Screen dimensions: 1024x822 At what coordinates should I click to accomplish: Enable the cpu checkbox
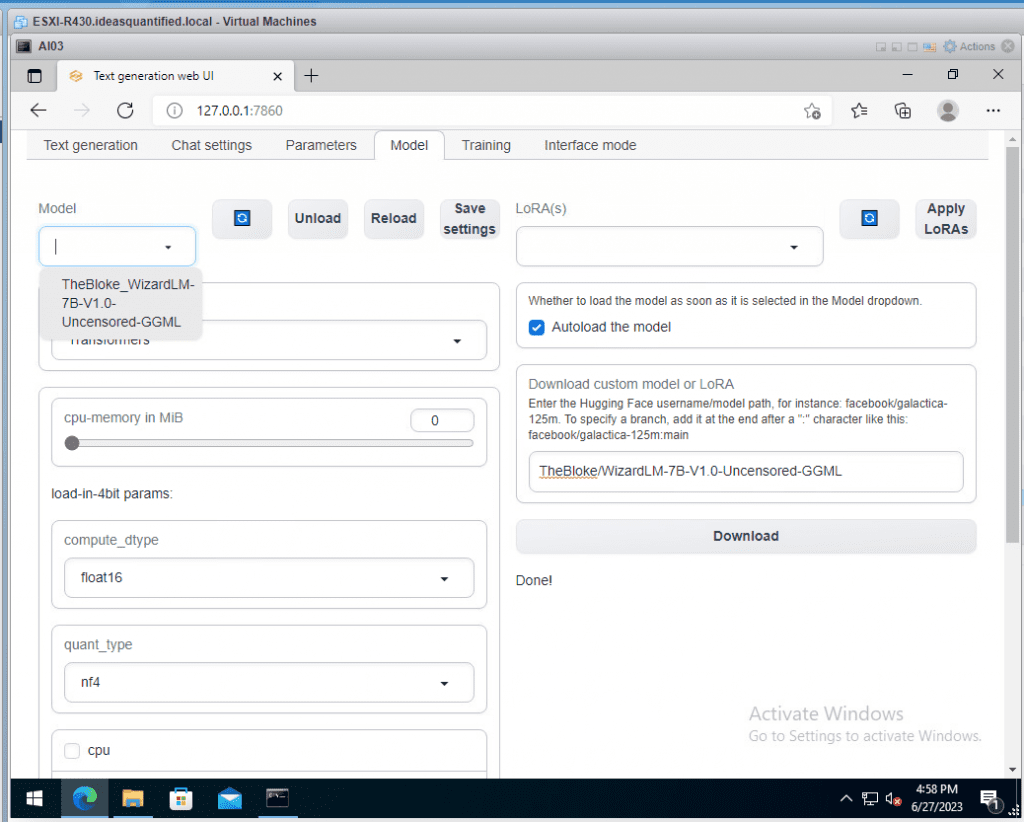(72, 751)
